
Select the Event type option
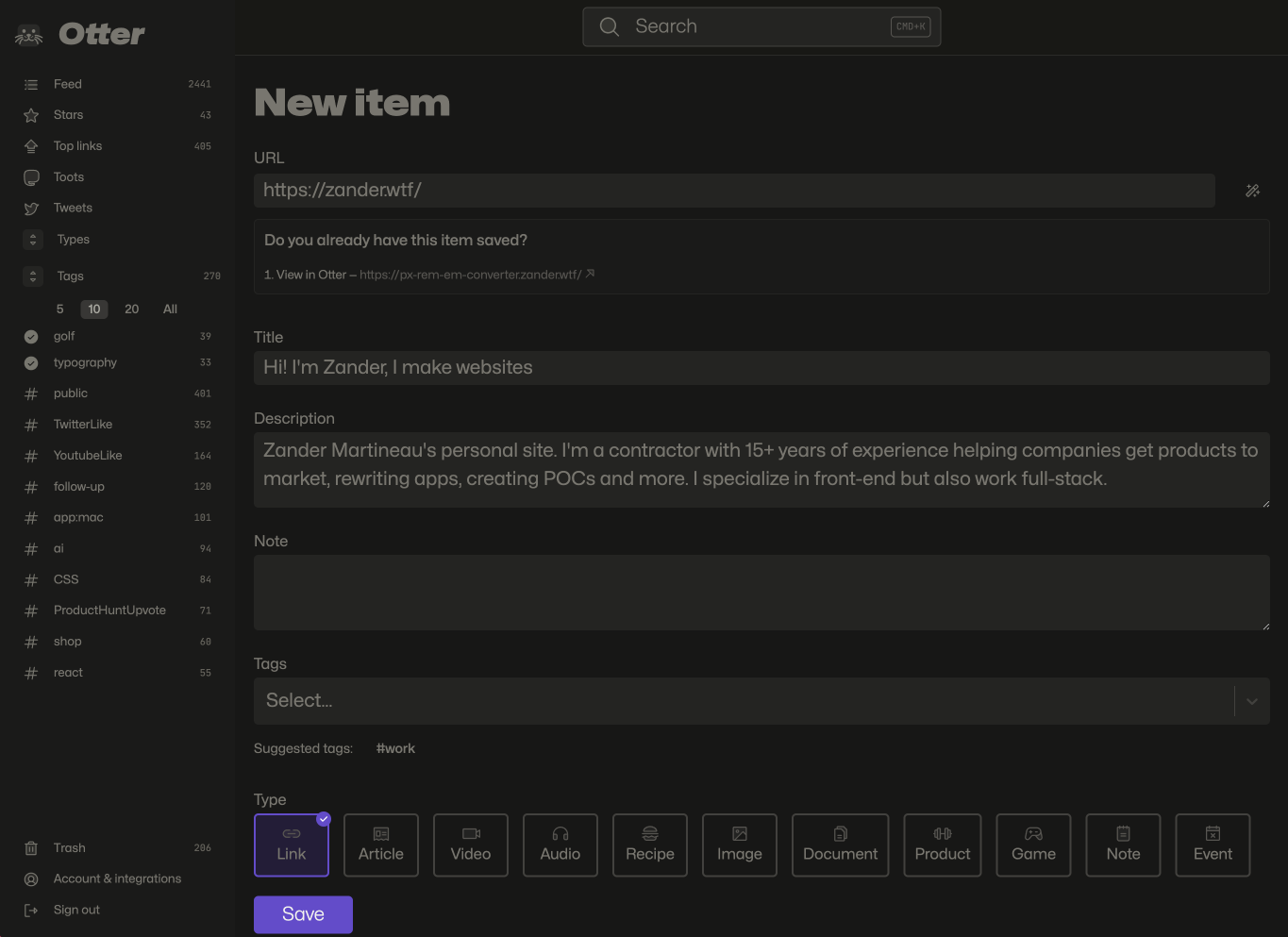click(x=1213, y=845)
